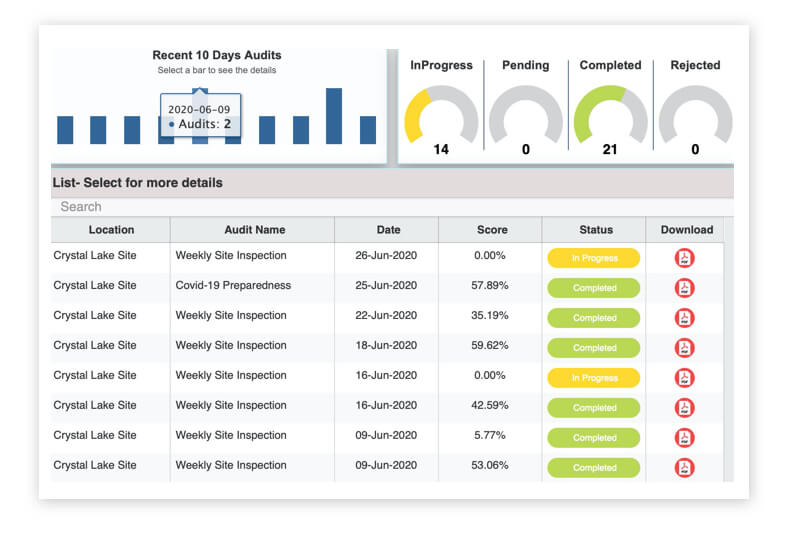The image size is (788, 546).
Task: Download PDF for audit scoring 42.59%
Action: pos(684,408)
